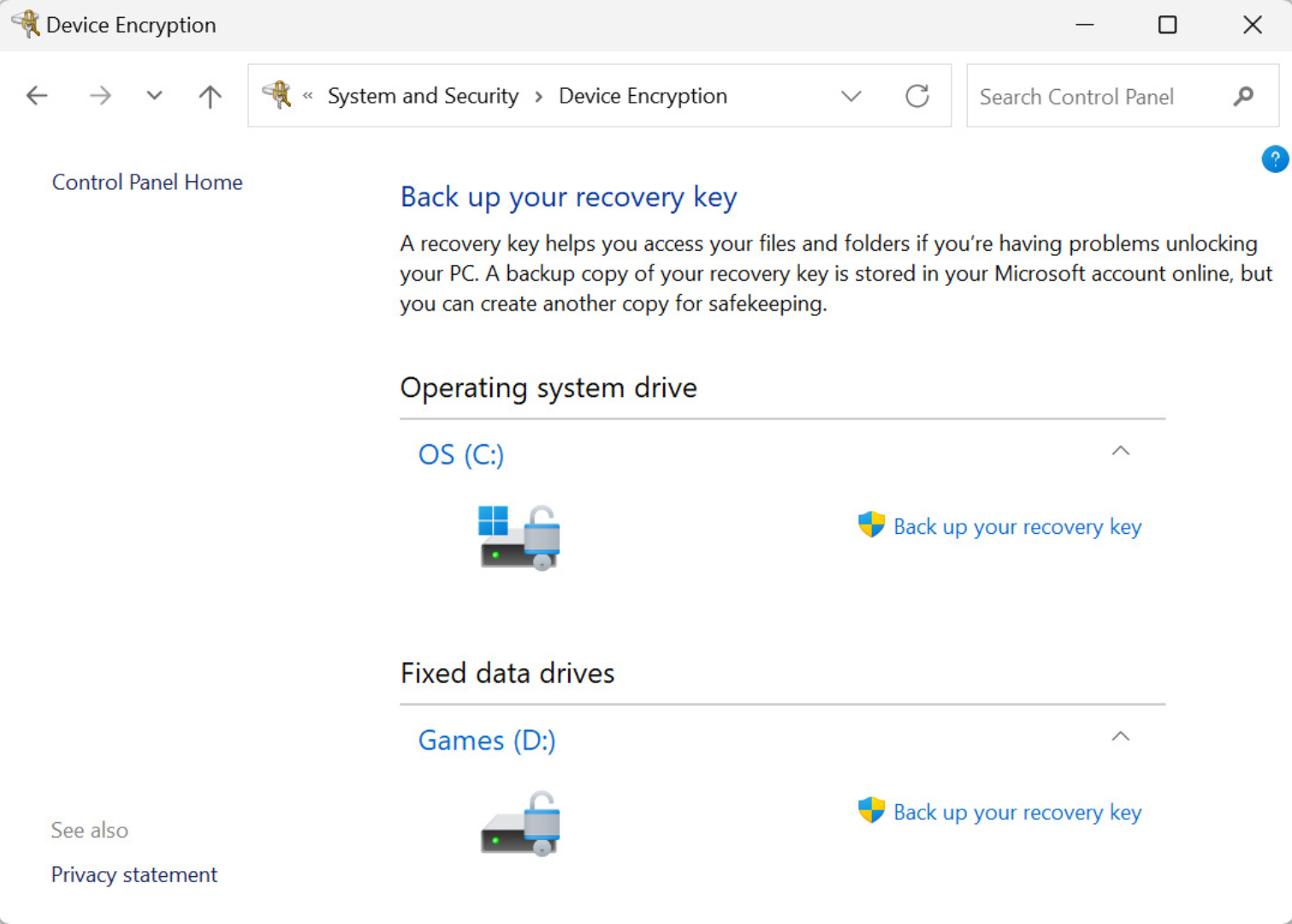Open the address bar dropdown chevron
The image size is (1292, 924).
[851, 96]
